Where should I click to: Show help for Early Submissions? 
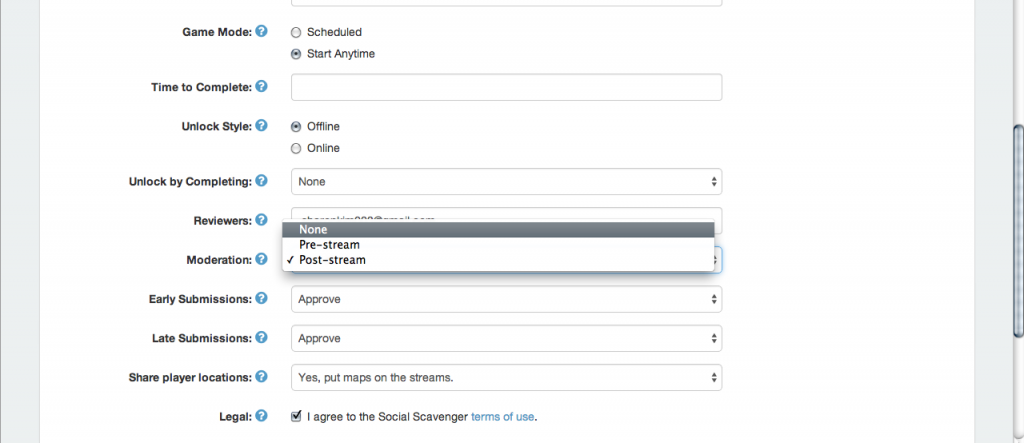point(261,298)
